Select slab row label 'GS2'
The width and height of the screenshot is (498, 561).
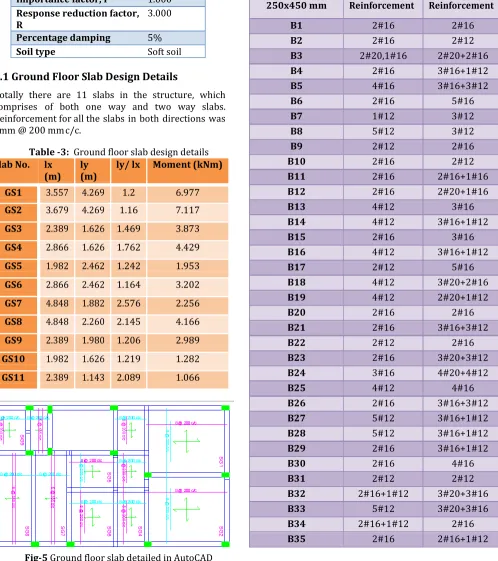[13, 210]
